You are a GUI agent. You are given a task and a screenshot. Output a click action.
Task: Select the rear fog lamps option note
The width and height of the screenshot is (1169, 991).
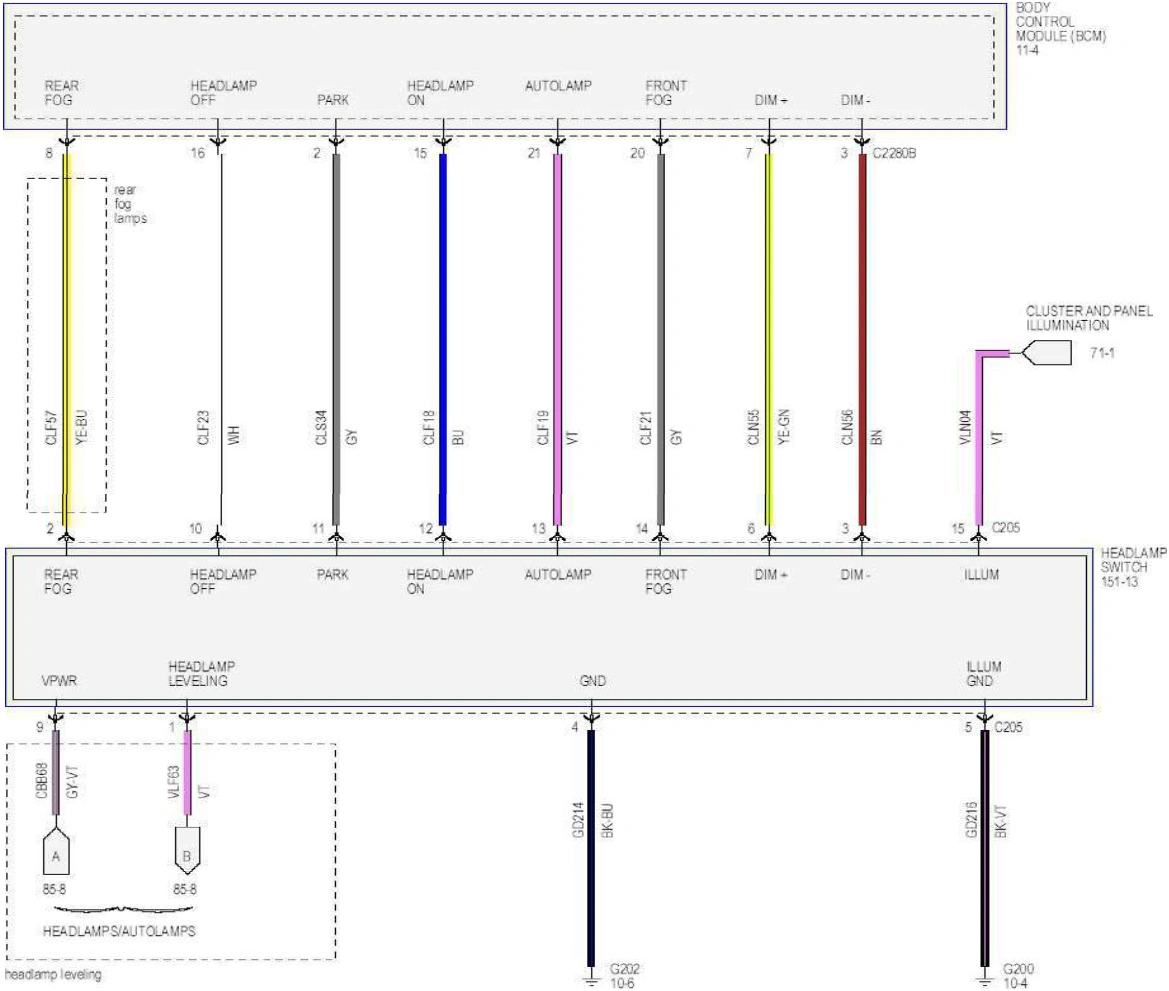pyautogui.click(x=130, y=204)
